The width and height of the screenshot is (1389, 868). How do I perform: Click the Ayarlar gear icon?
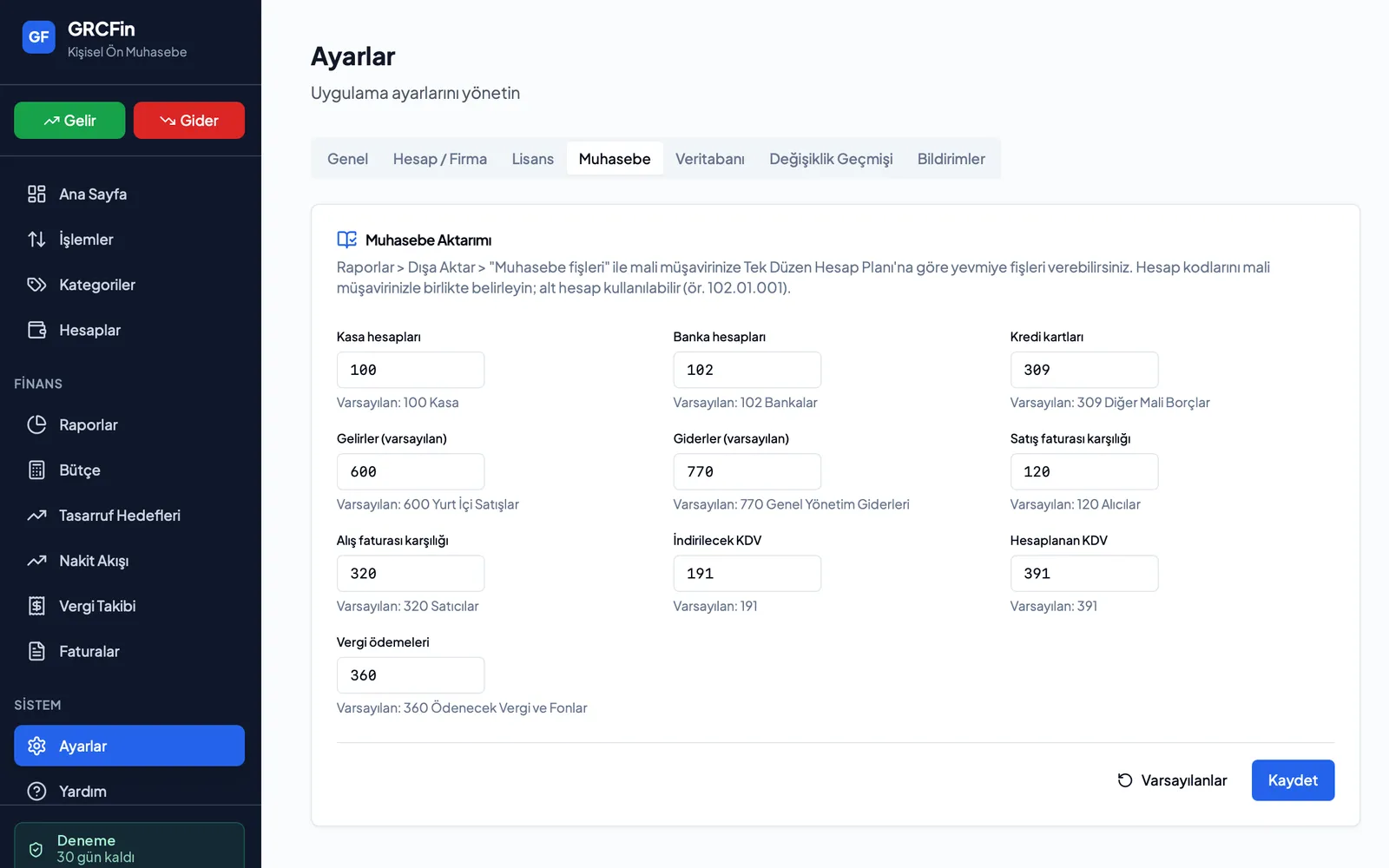coord(36,746)
